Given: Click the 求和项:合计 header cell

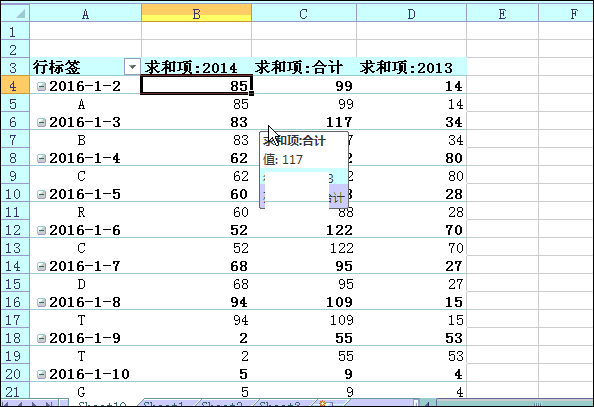Looking at the screenshot, I should (x=304, y=67).
